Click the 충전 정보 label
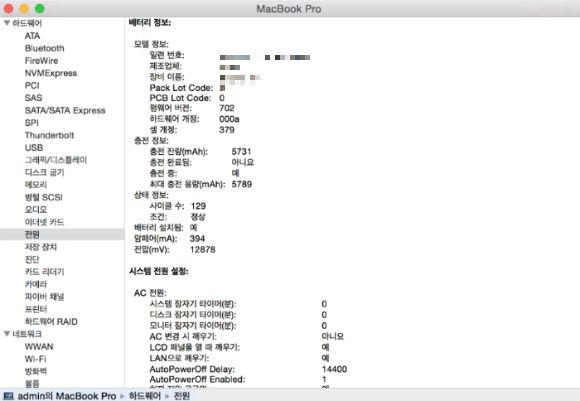 (x=151, y=141)
